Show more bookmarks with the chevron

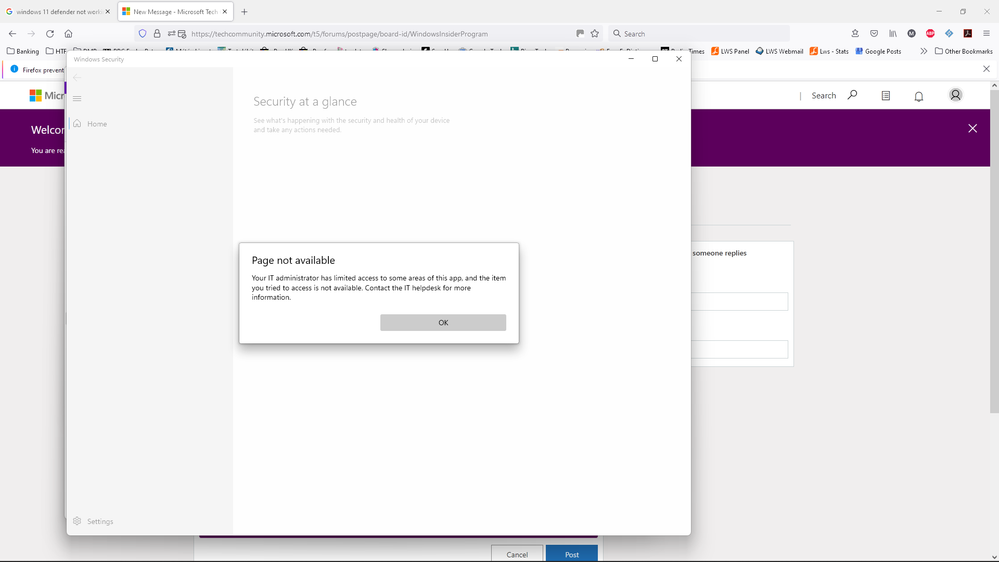click(x=923, y=51)
